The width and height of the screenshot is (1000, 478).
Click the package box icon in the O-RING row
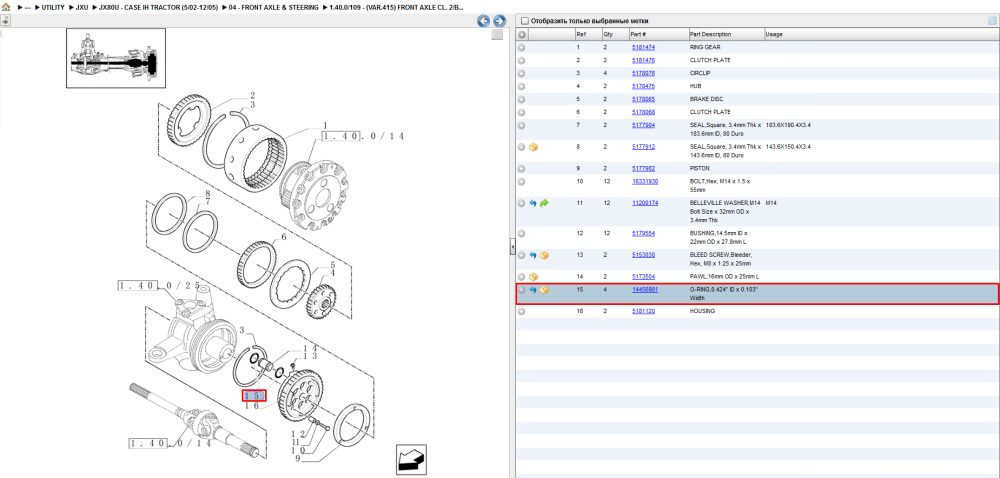click(544, 290)
